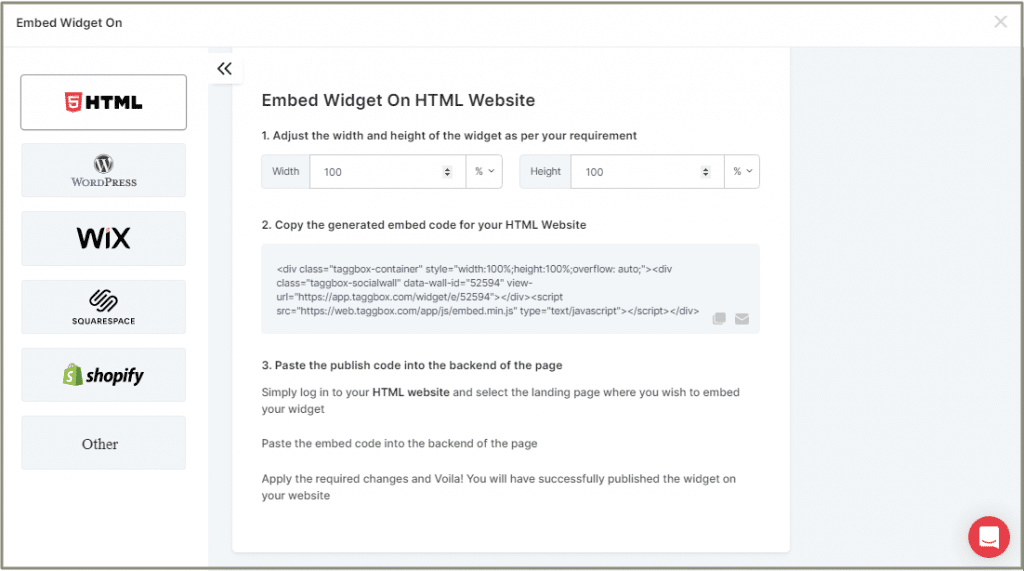Screen dimensions: 1024x571
Task: Click the Height value input field
Action: (635, 172)
